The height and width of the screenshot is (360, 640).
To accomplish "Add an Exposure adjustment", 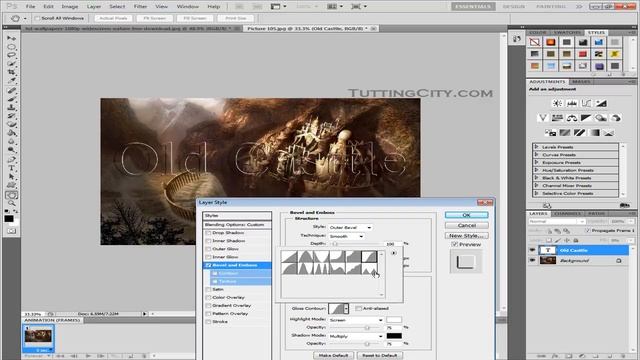I will click(x=601, y=103).
